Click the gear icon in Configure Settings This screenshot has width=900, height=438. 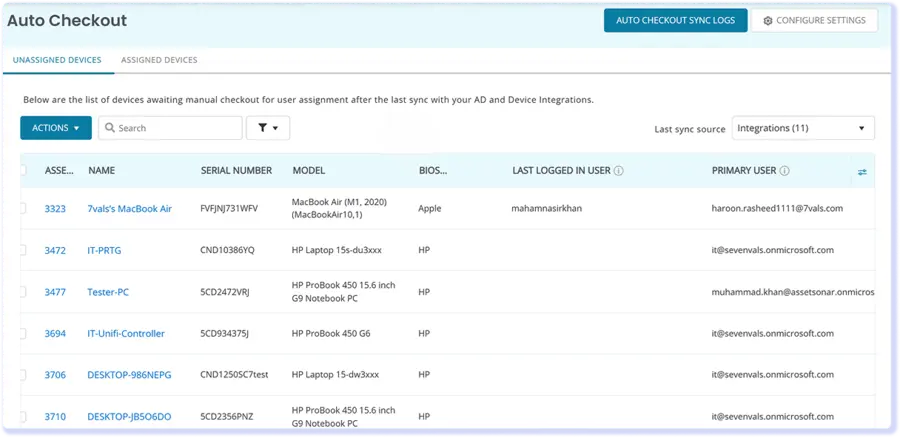[x=768, y=21]
